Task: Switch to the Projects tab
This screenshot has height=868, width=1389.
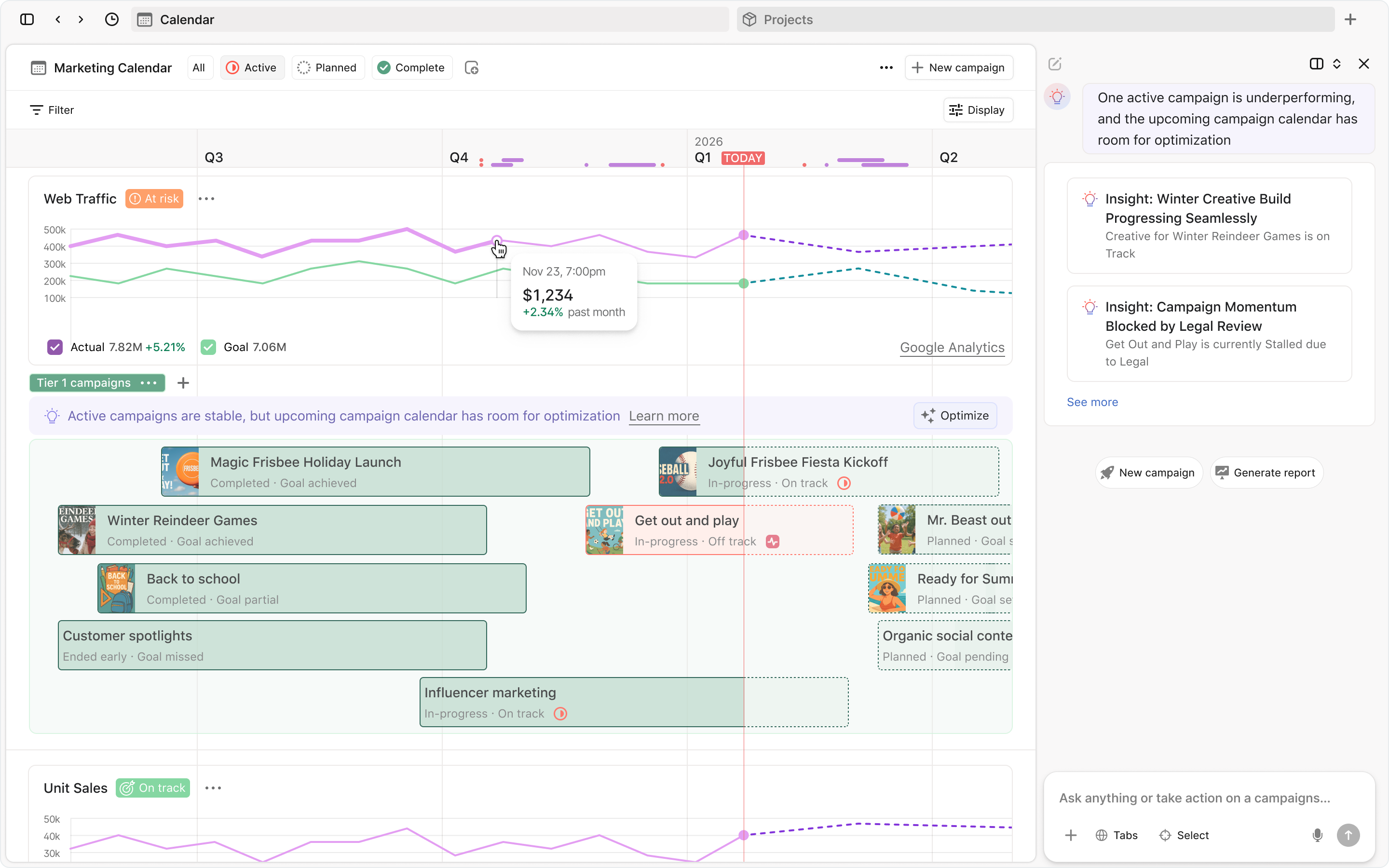Action: click(x=788, y=19)
